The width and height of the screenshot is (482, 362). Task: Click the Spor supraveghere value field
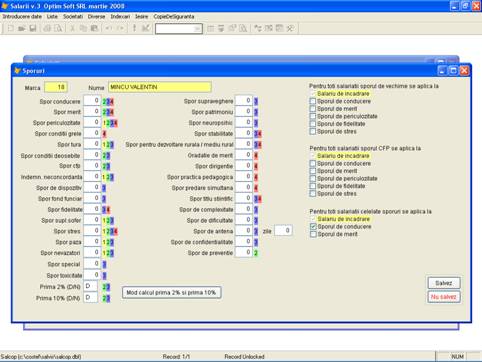point(244,101)
